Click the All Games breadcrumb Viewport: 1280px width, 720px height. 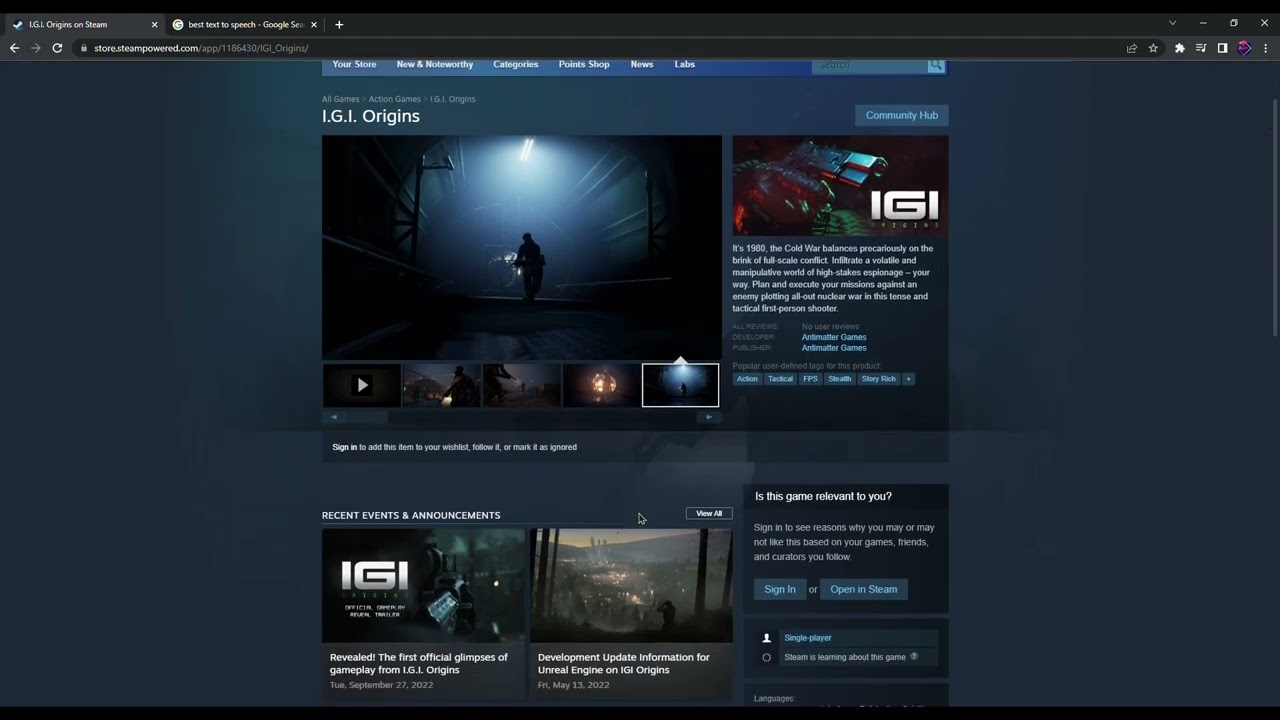[x=340, y=99]
